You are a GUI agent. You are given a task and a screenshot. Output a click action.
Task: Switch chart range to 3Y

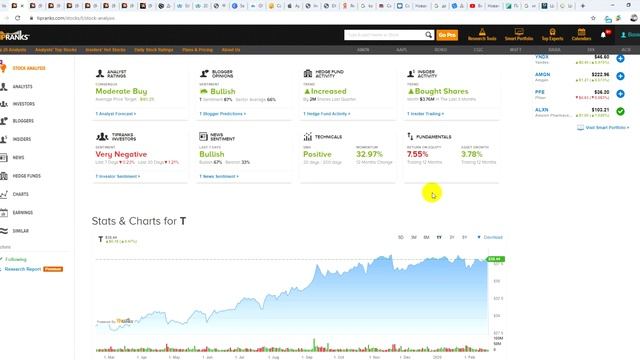point(451,237)
